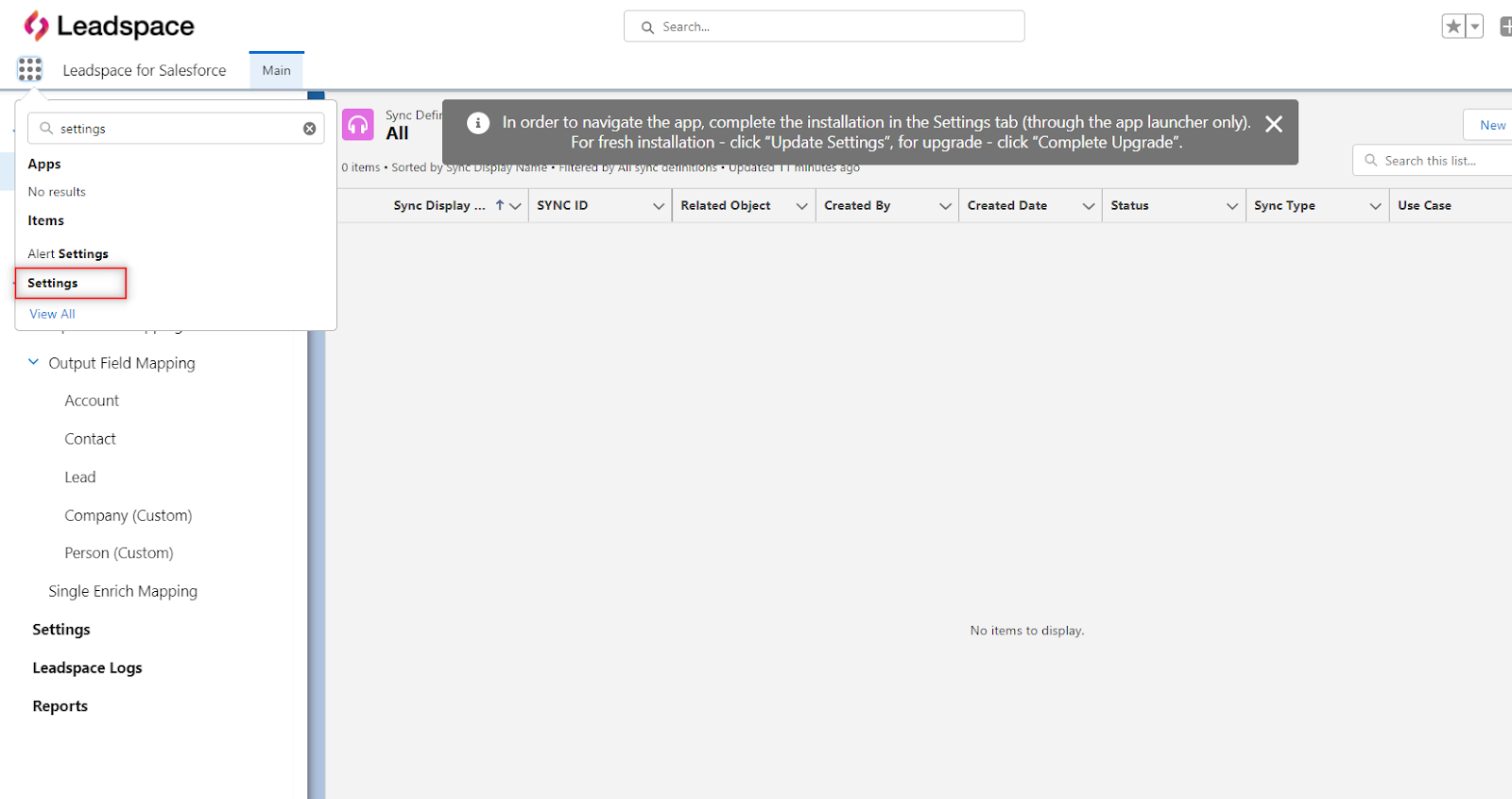Screen dimensions: 1512x799
Task: Open Created By column menu chevron
Action: [945, 206]
